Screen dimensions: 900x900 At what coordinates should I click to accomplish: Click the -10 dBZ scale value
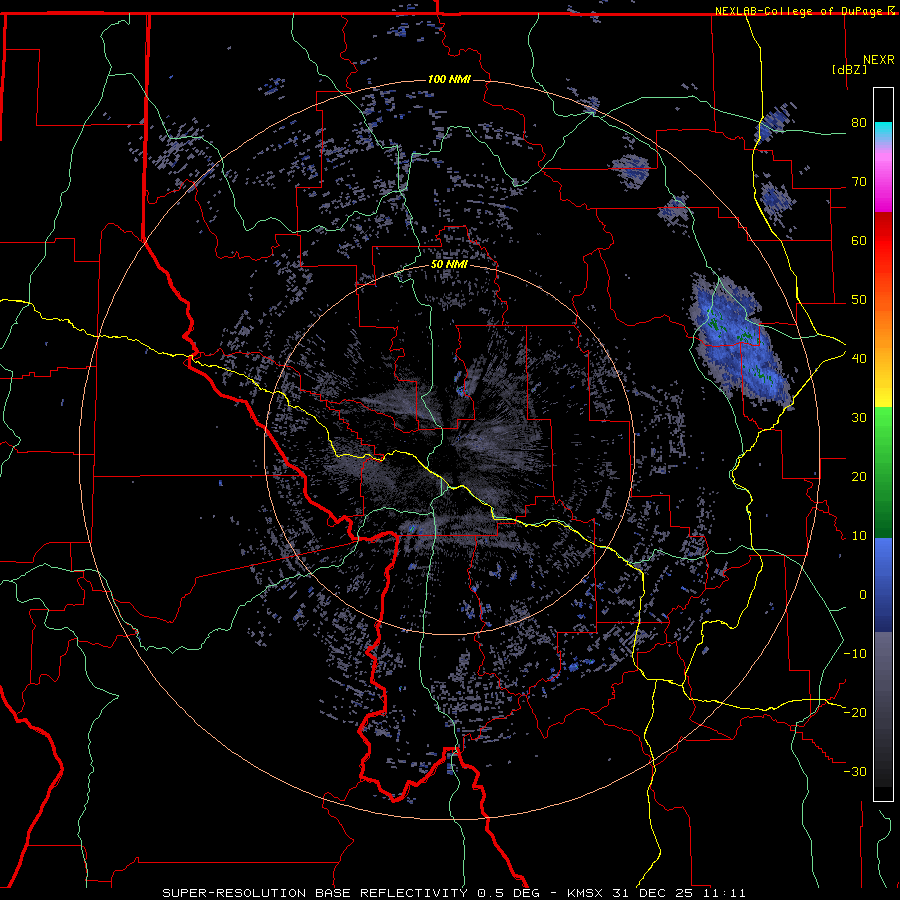tap(855, 653)
